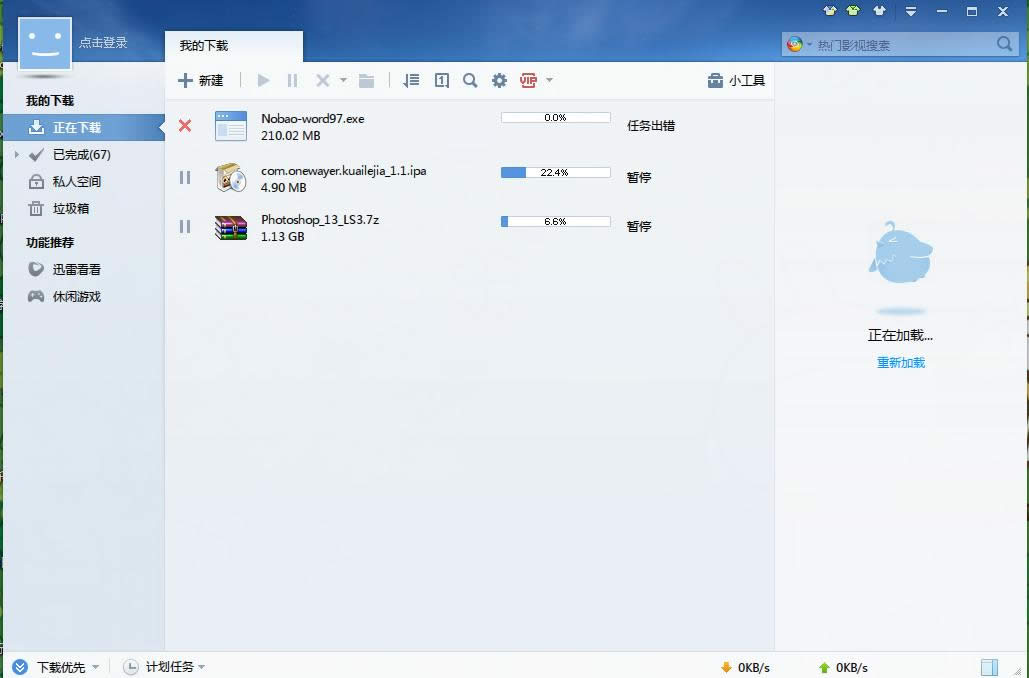Open main menu triangle icon in title bar
Viewport: 1029px width, 678px height.
click(911, 11)
